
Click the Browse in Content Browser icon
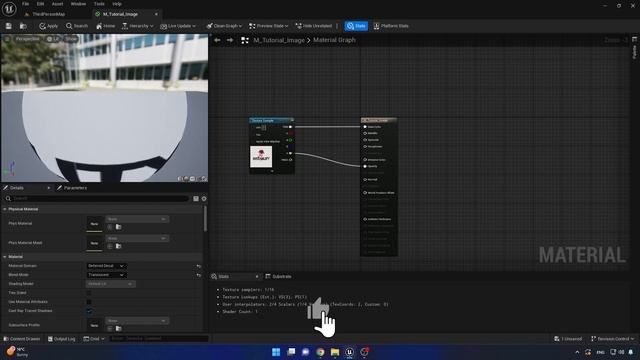pos(23,26)
